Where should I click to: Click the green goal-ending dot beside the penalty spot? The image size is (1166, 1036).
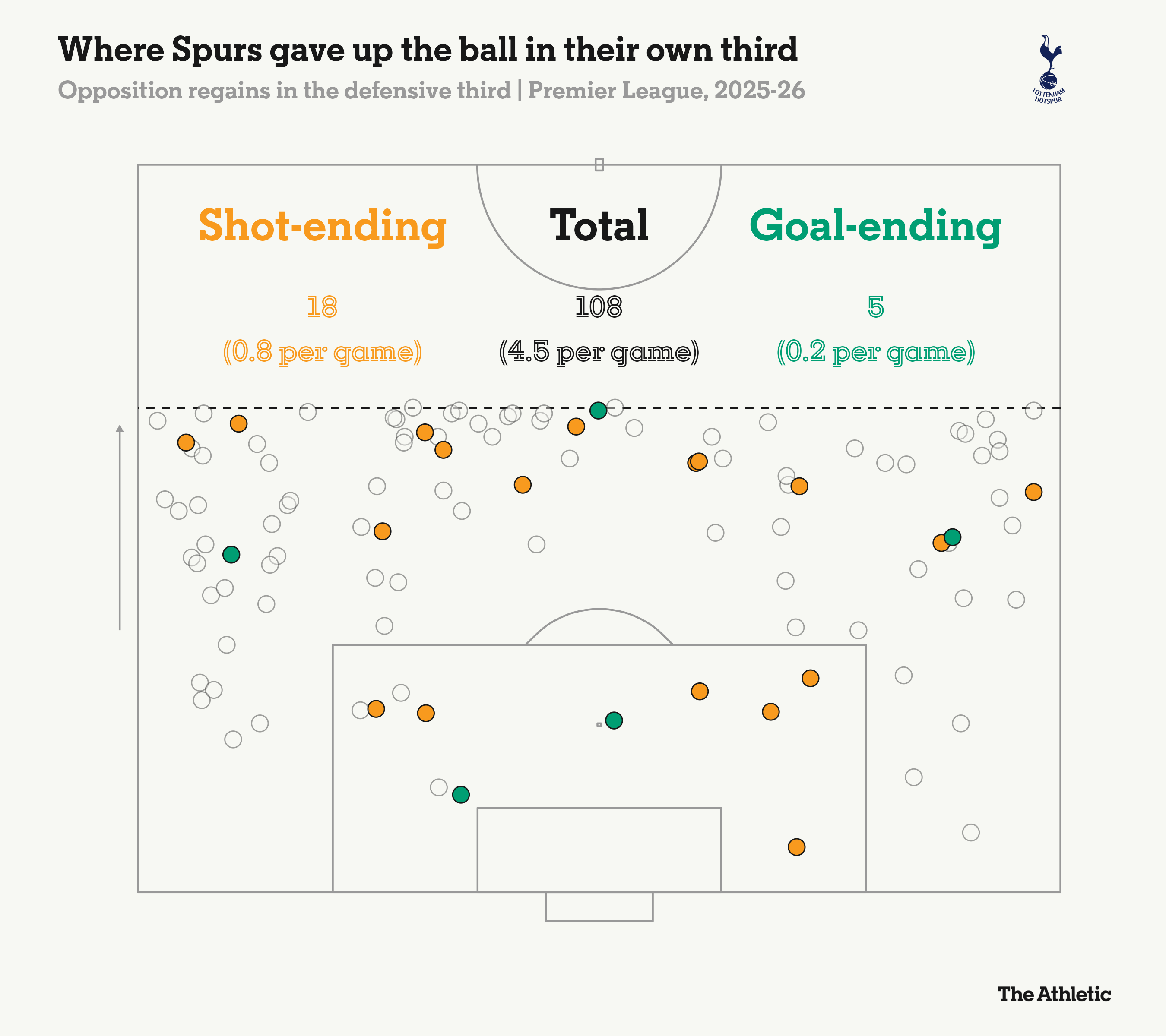[x=614, y=720]
